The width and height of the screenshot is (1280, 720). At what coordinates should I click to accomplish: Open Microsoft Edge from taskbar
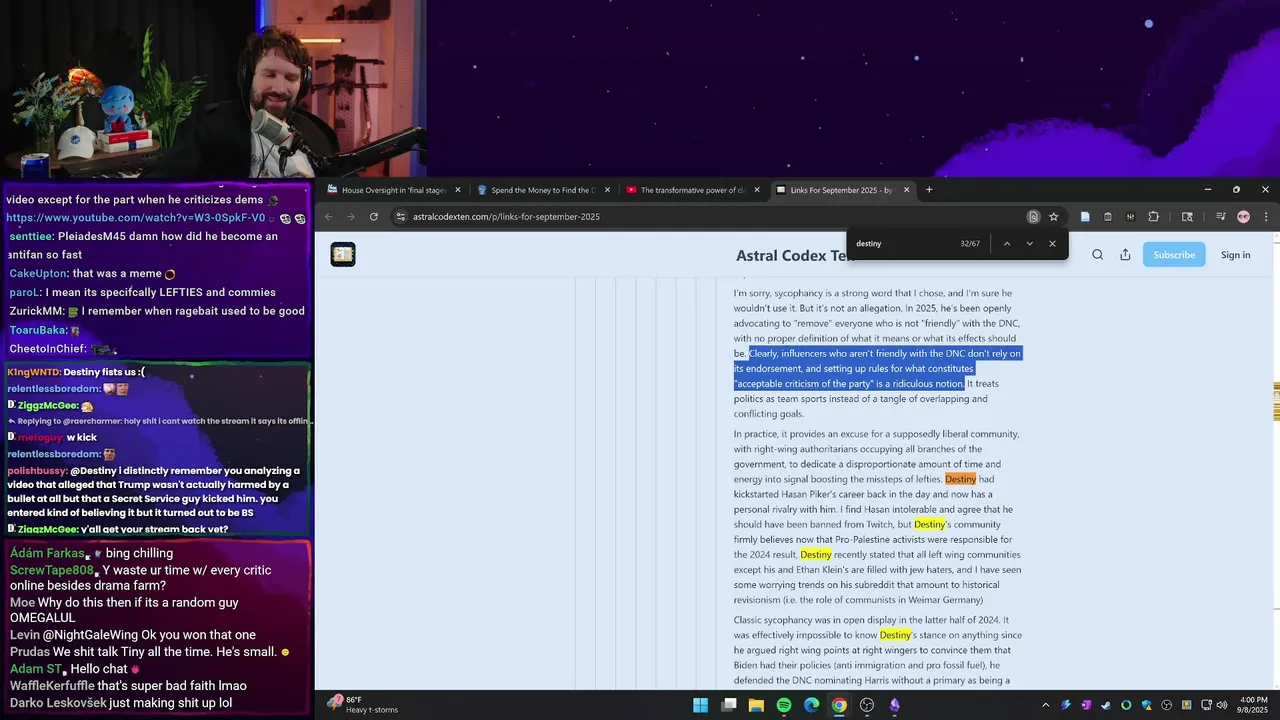[x=812, y=705]
